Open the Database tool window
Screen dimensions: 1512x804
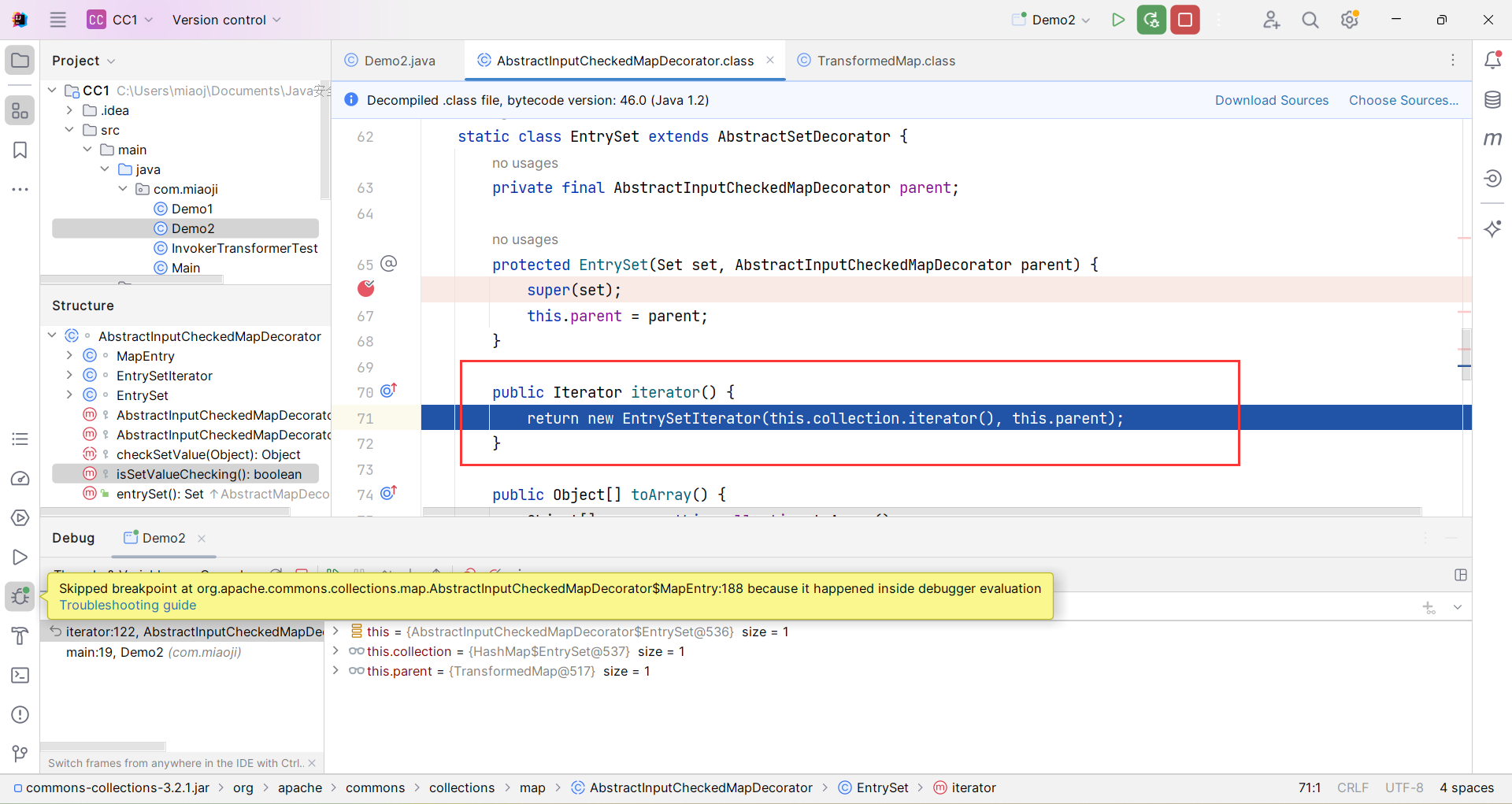[1492, 100]
